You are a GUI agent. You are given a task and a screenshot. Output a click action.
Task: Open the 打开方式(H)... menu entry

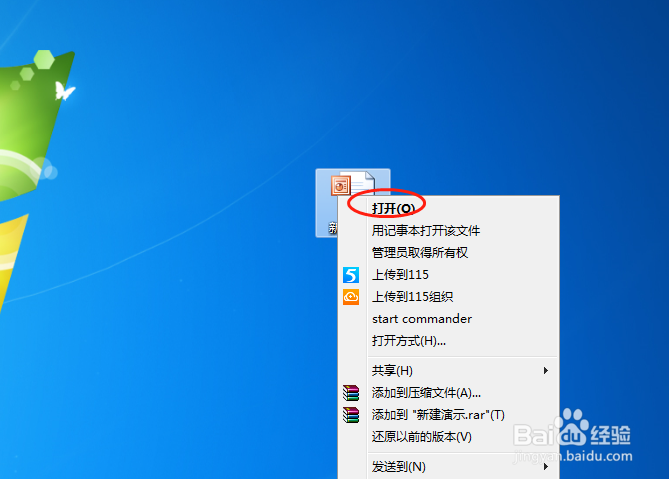tap(448, 341)
